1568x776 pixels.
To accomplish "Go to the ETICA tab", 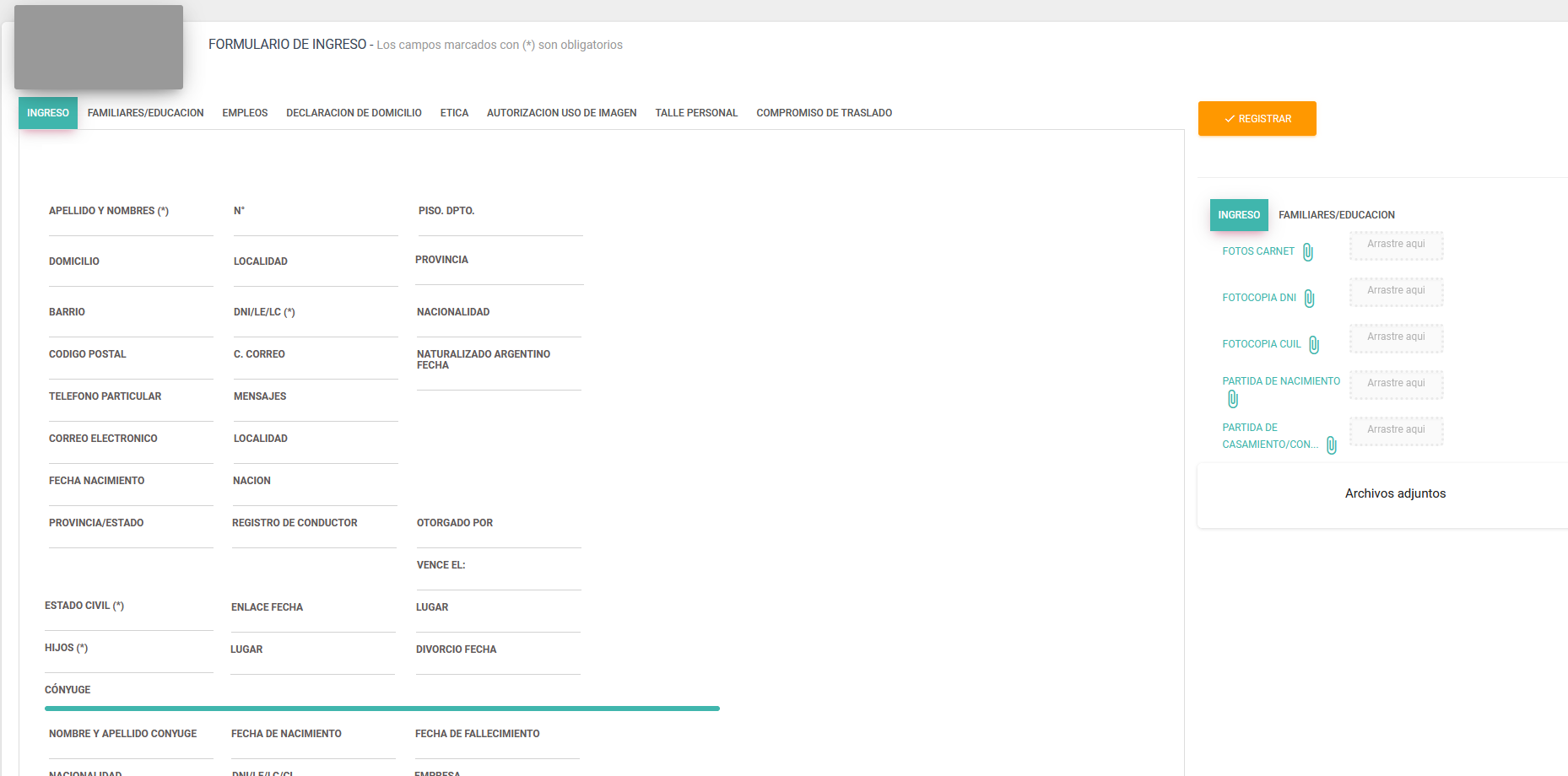I will [454, 113].
